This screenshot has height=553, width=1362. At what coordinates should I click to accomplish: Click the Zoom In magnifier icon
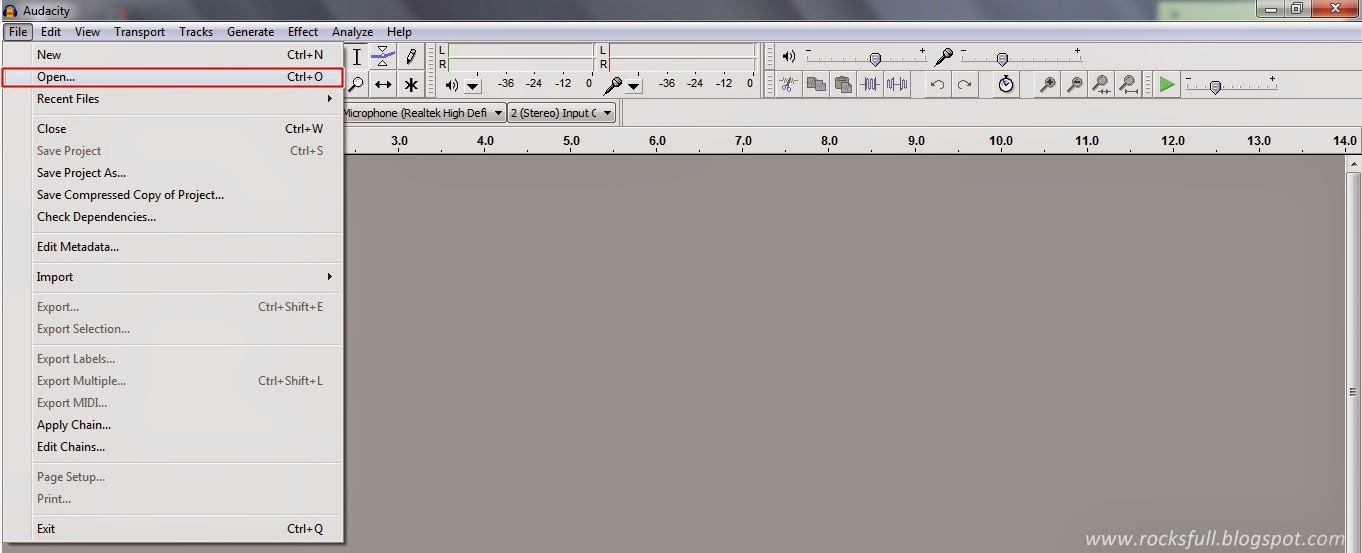tap(1047, 84)
